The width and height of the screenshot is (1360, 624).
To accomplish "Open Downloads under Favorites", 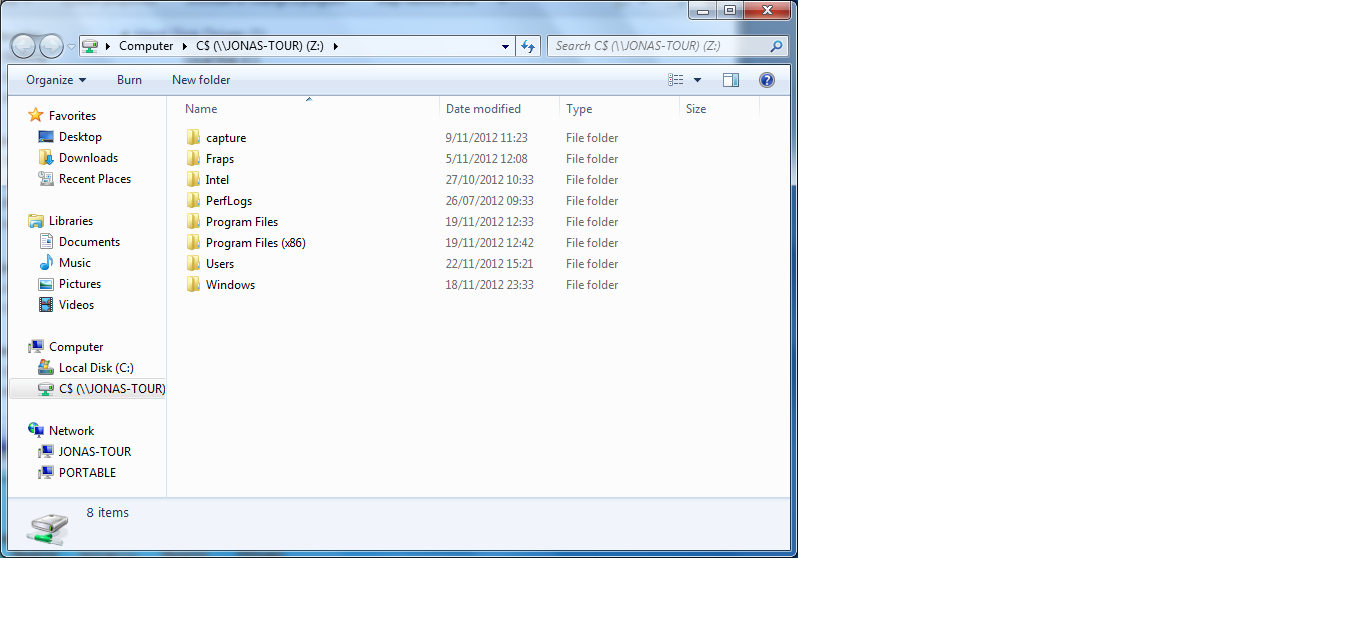I will click(88, 158).
